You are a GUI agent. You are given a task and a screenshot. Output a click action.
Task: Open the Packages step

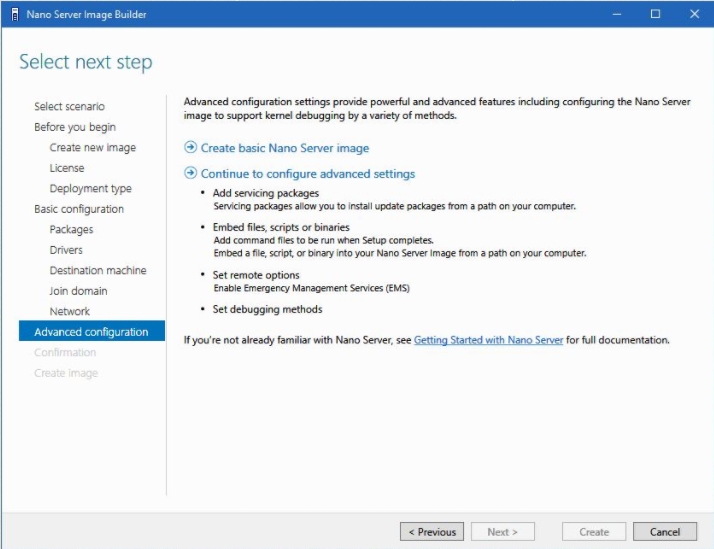pos(71,229)
